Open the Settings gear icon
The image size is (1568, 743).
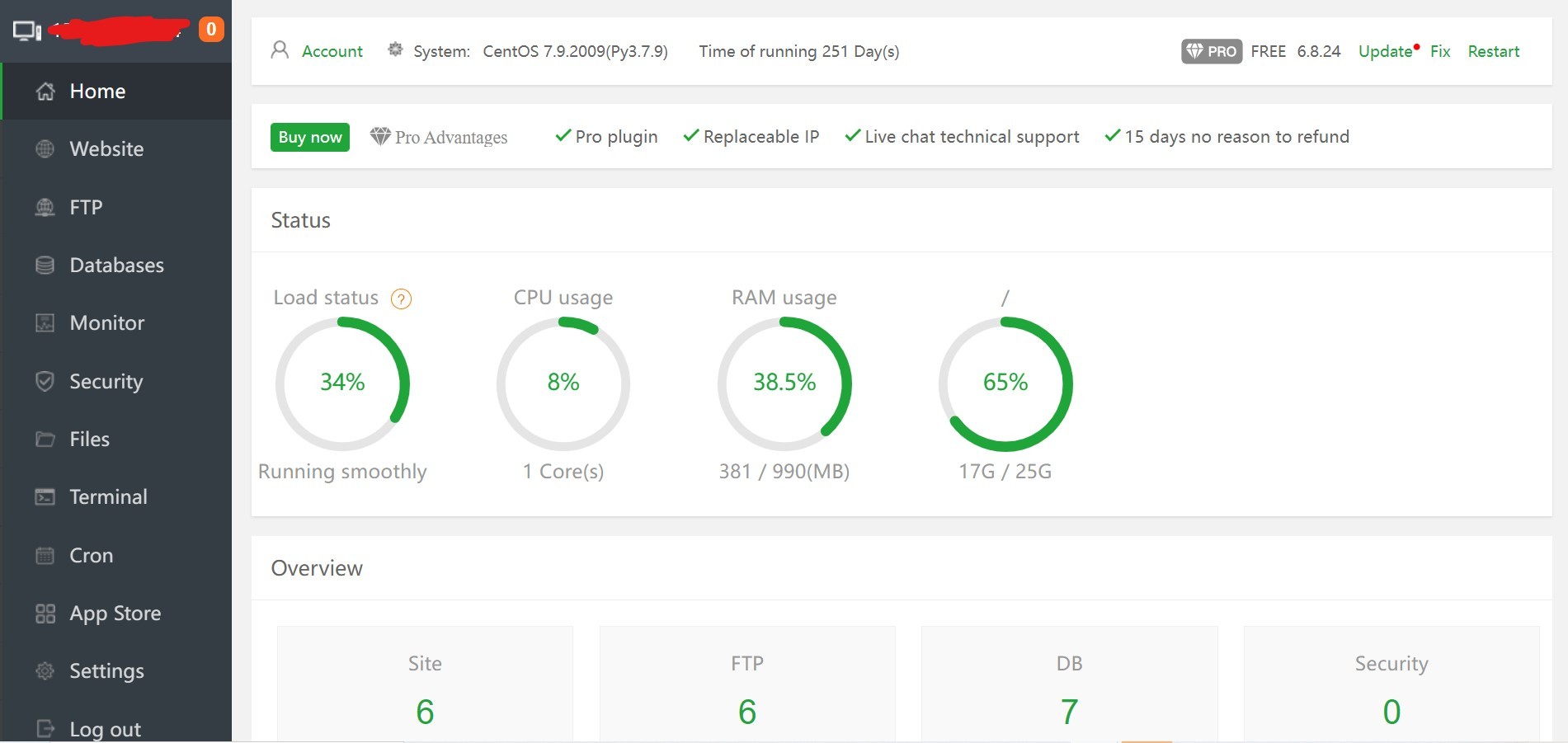(45, 670)
